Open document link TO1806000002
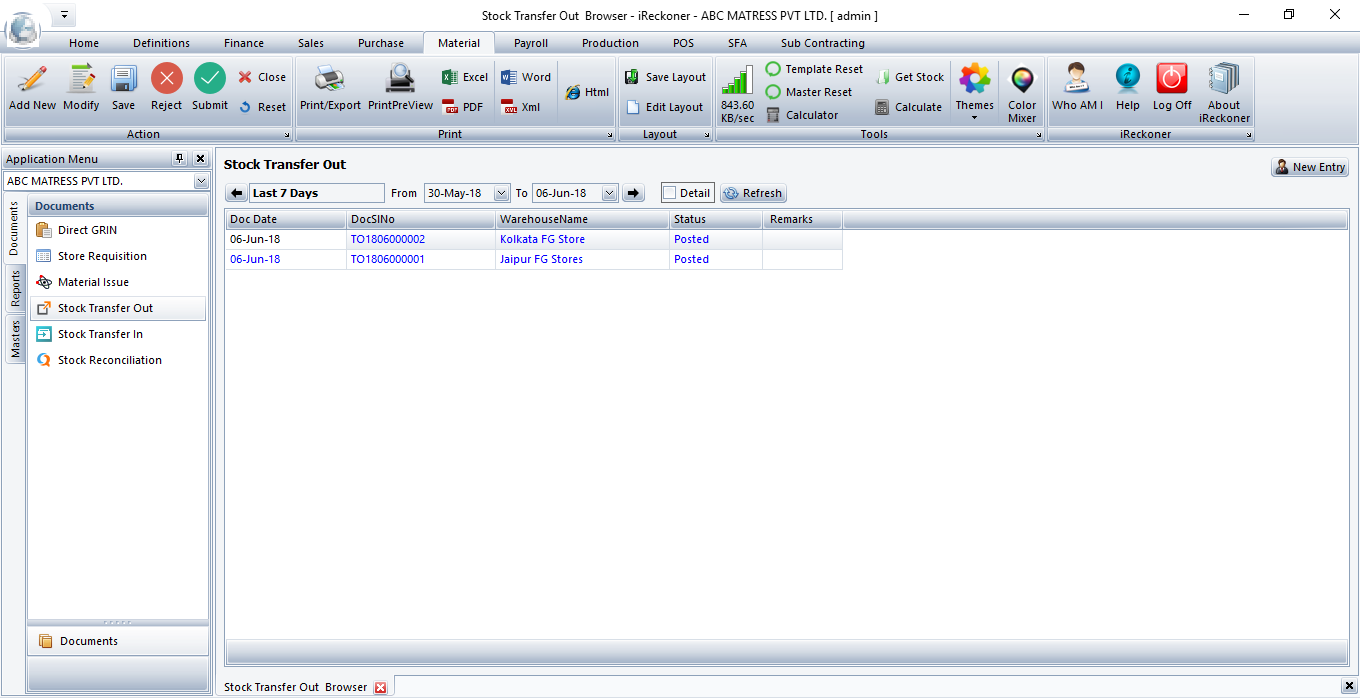 click(387, 239)
